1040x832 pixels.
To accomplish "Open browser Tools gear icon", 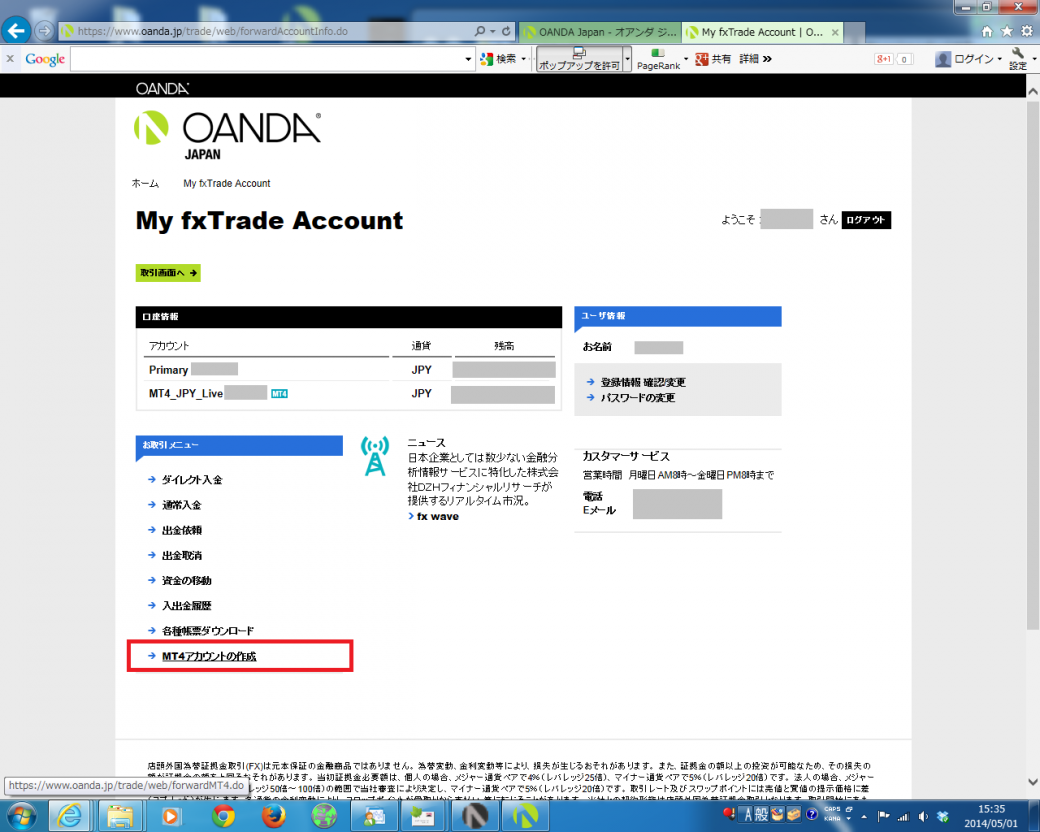I will 1027,31.
